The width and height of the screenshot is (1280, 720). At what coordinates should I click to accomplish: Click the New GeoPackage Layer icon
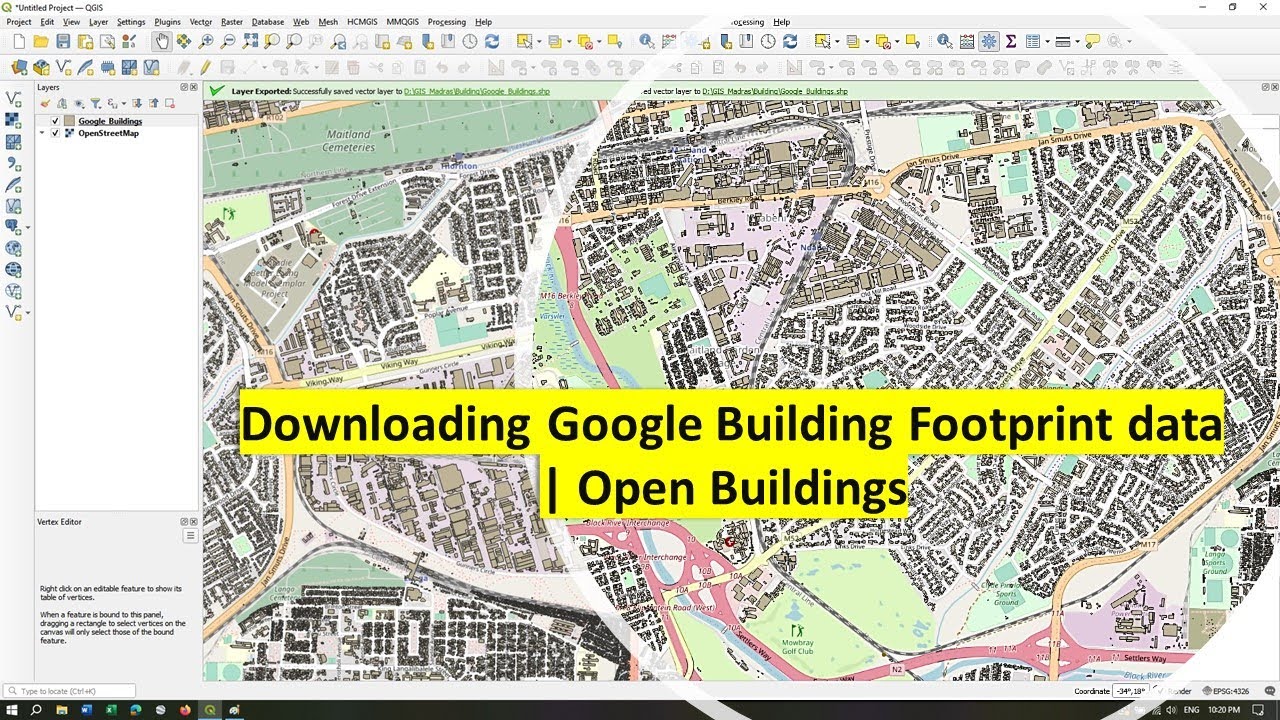click(41, 68)
